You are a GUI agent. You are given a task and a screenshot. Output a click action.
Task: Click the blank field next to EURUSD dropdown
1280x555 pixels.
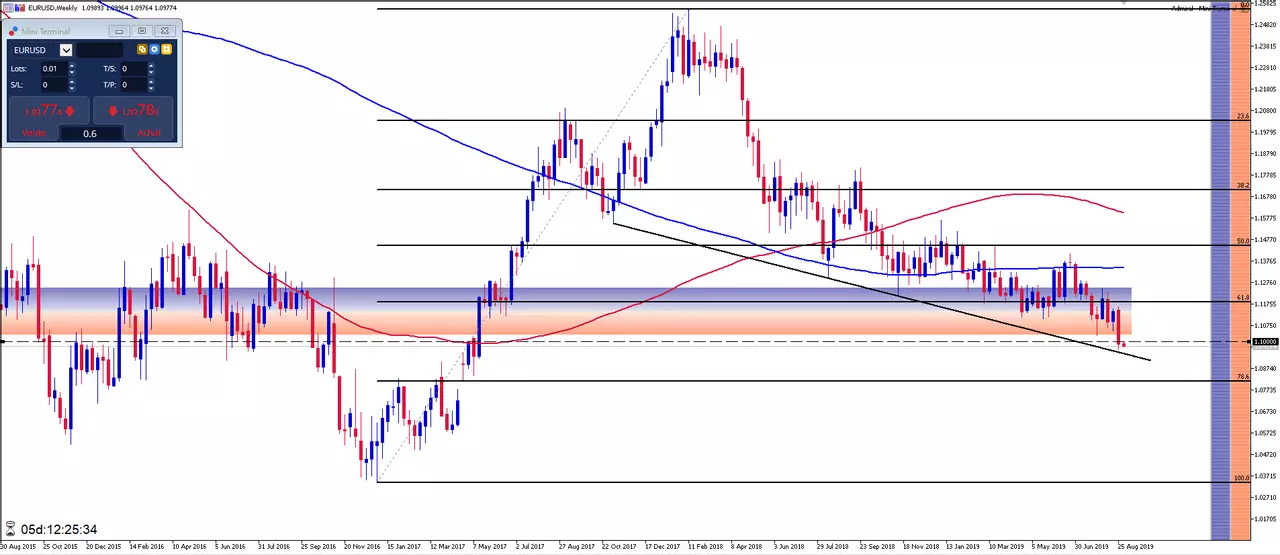pyautogui.click(x=100, y=50)
